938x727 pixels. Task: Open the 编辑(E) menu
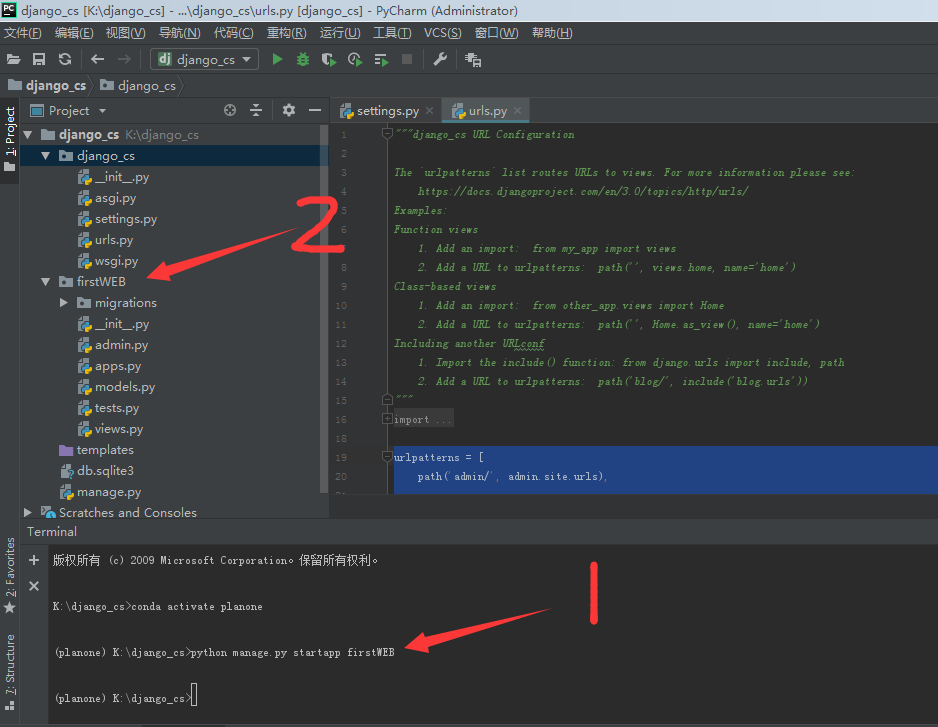pyautogui.click(x=74, y=33)
